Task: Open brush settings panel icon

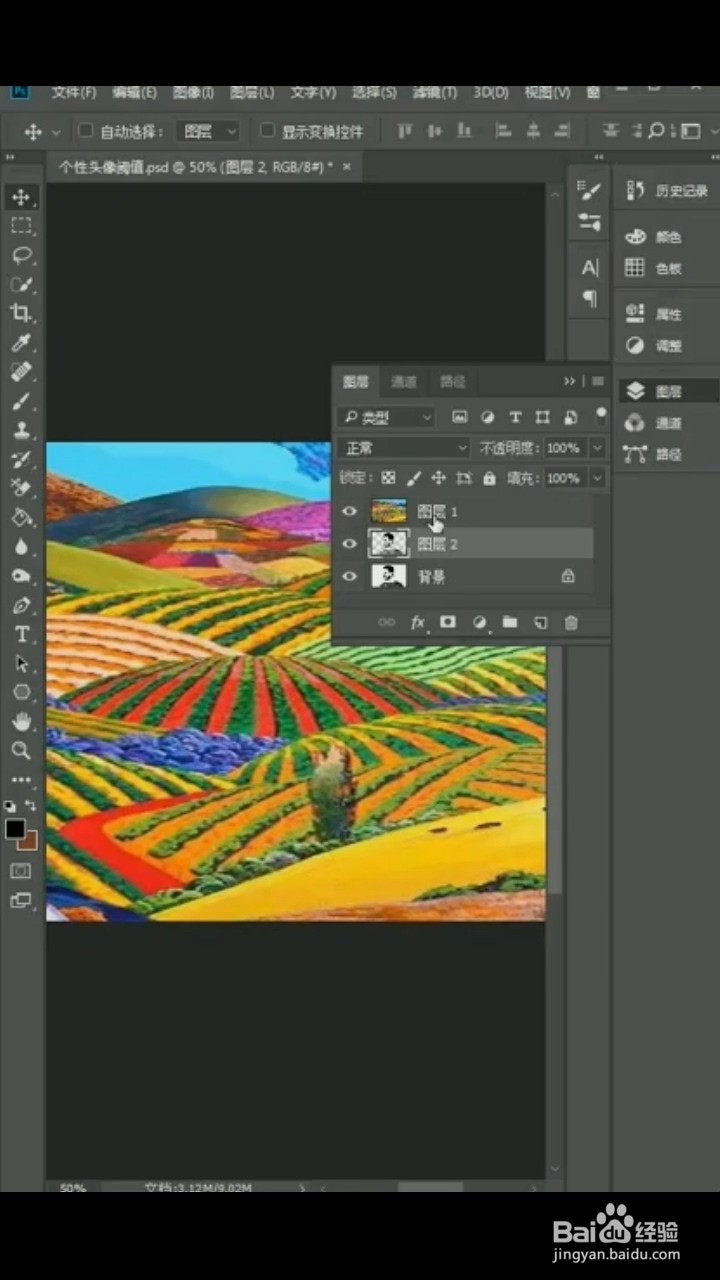Action: pos(590,191)
